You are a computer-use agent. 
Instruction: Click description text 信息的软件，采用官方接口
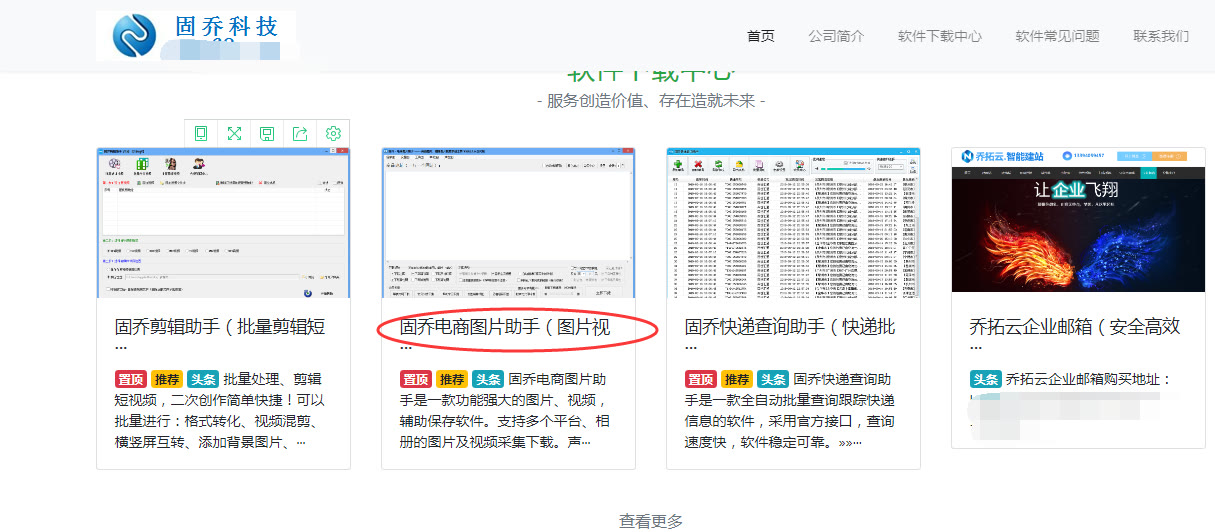click(x=790, y=421)
